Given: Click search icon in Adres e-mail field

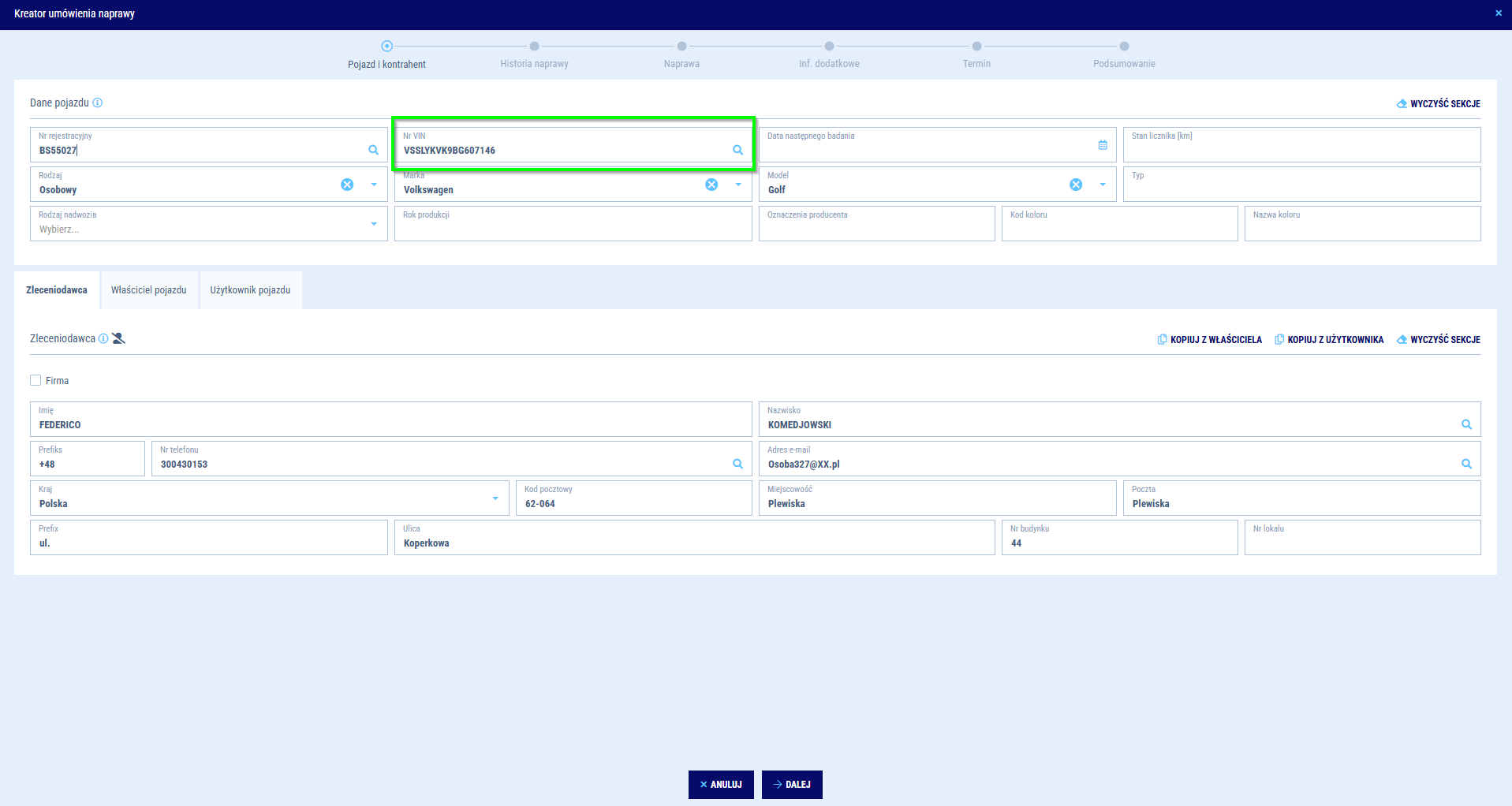Looking at the screenshot, I should click(1466, 464).
